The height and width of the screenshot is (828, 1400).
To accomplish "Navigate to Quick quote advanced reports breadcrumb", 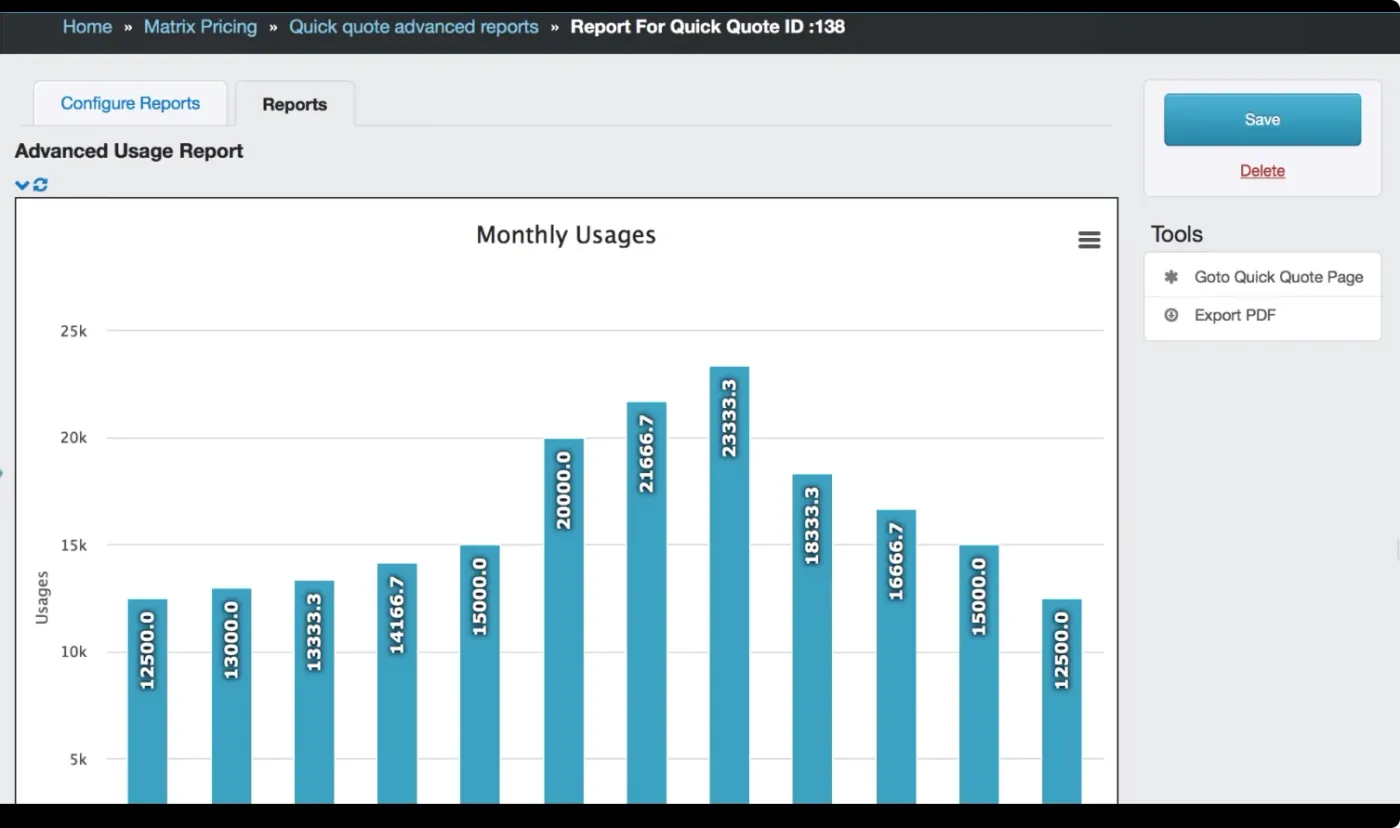I will pos(414,27).
